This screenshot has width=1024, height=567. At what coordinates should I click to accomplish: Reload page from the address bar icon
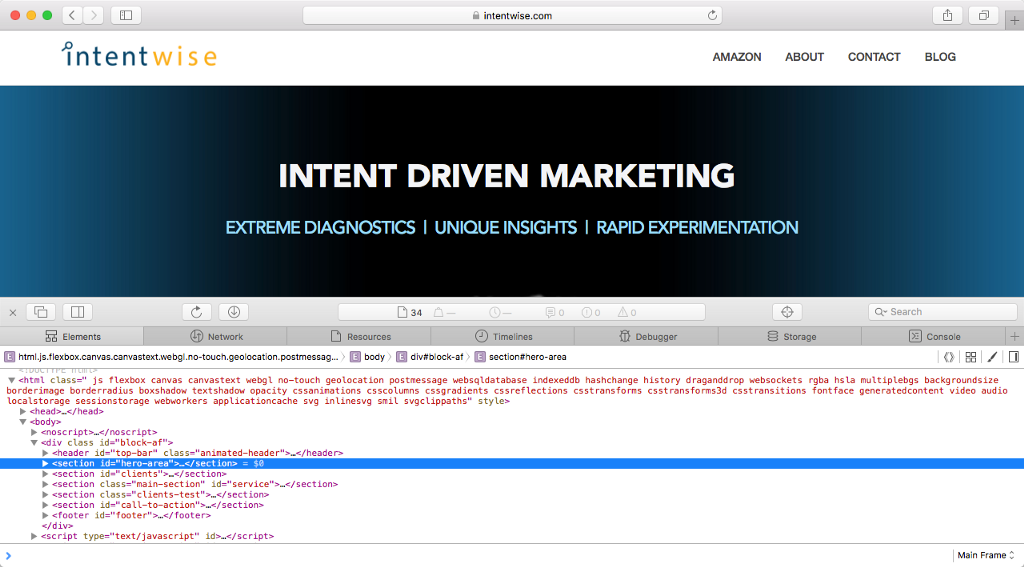(712, 15)
